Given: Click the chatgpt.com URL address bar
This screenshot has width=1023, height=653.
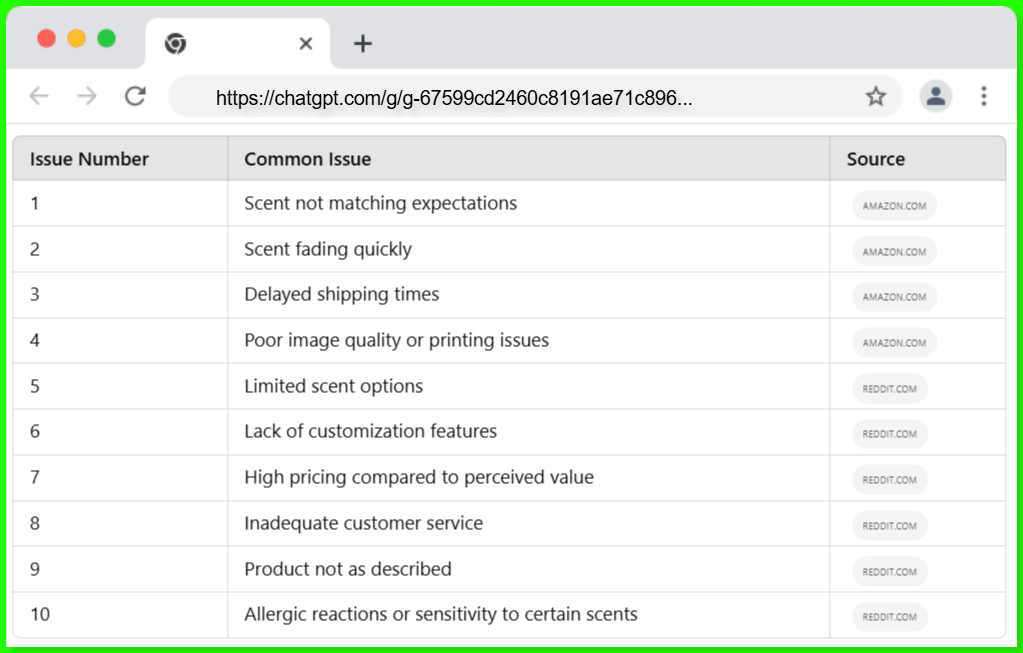Looking at the screenshot, I should (500, 97).
